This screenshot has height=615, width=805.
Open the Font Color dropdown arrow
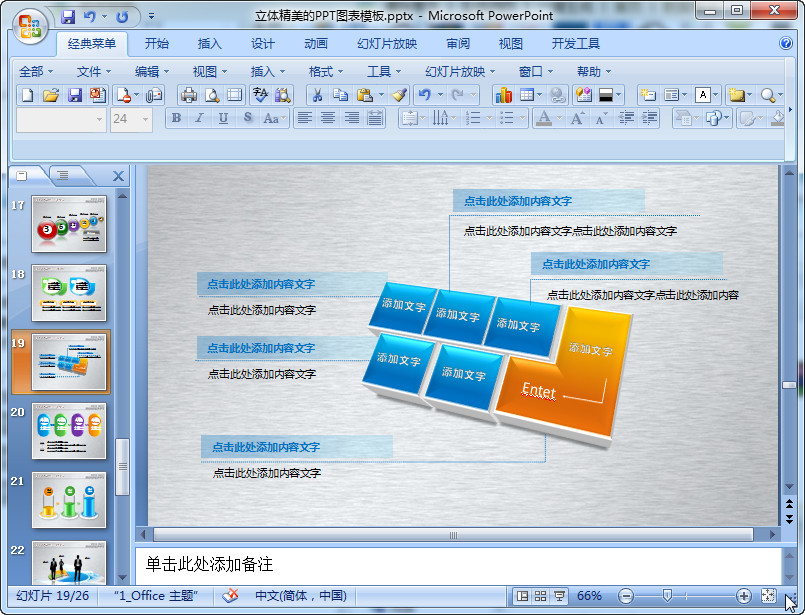point(559,119)
